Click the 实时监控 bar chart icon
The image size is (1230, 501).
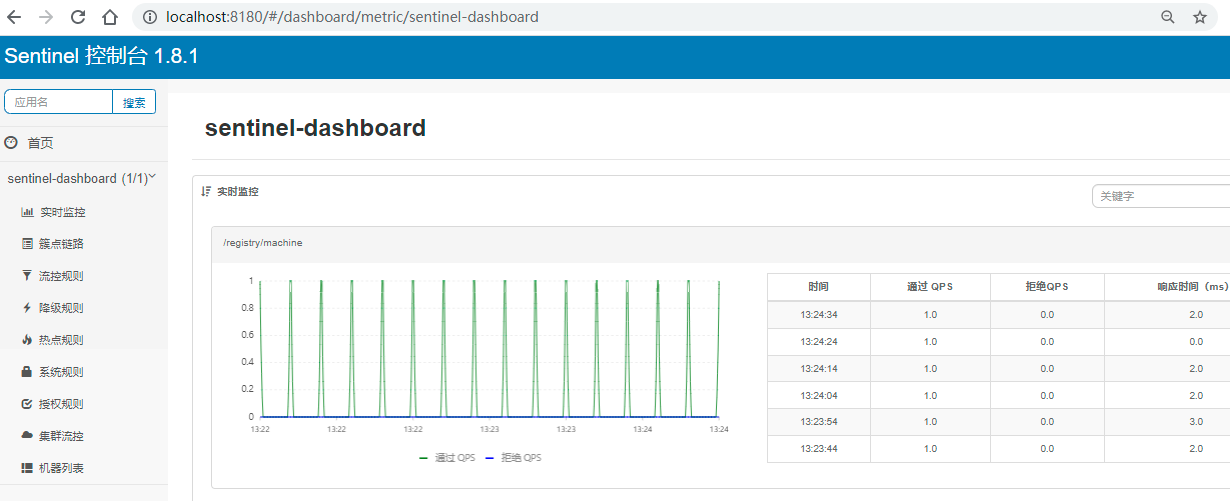pos(27,212)
